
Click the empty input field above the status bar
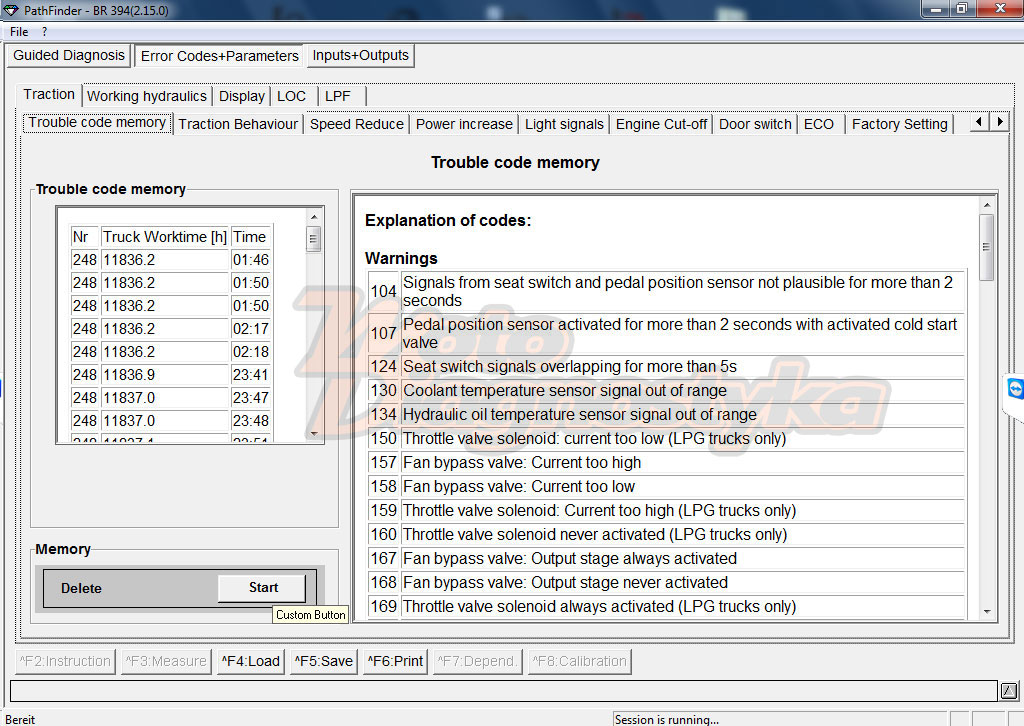(x=504, y=691)
